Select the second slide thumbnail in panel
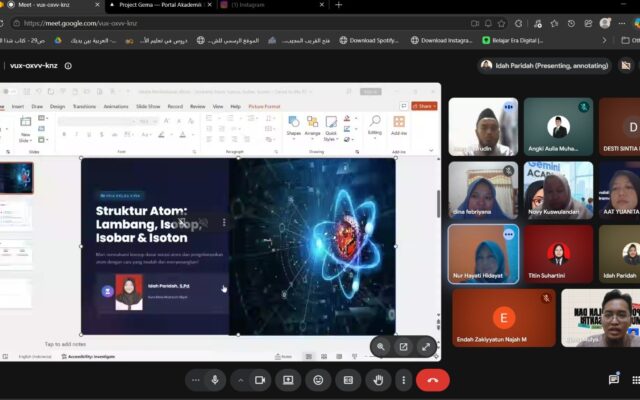640x400 pixels. [x=16, y=215]
